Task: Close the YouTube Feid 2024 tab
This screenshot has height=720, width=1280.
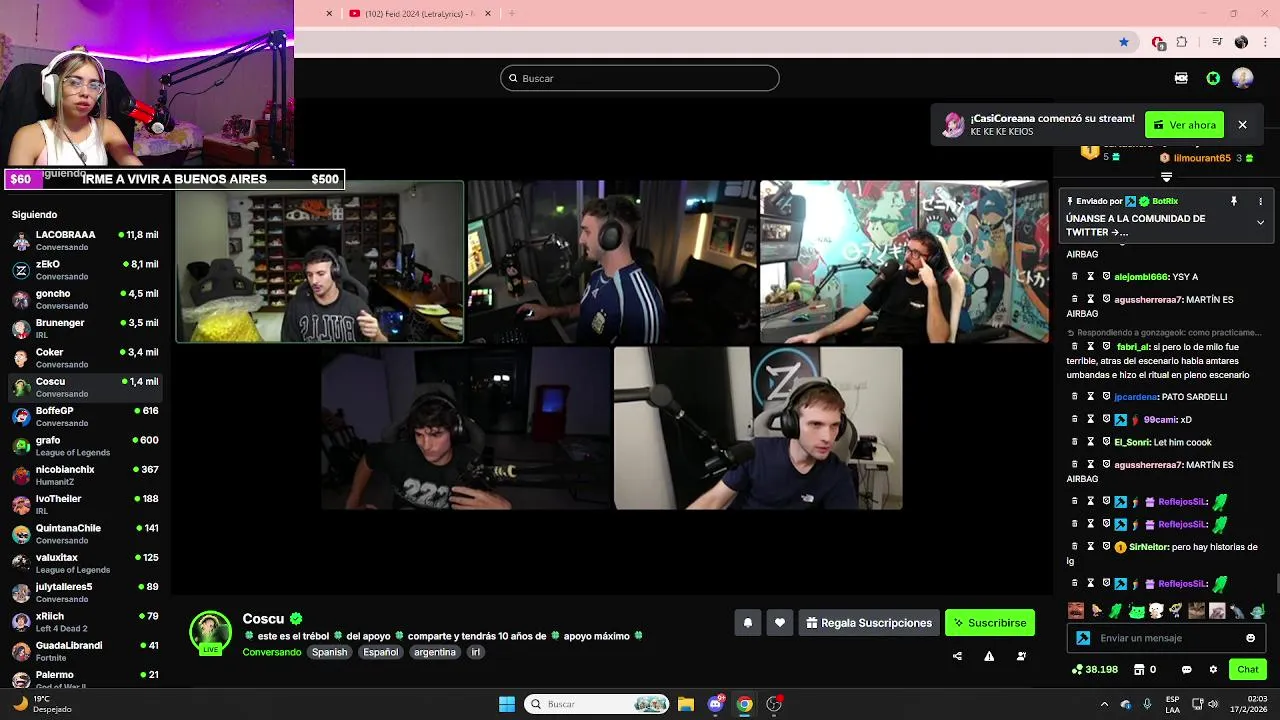Action: tap(488, 13)
